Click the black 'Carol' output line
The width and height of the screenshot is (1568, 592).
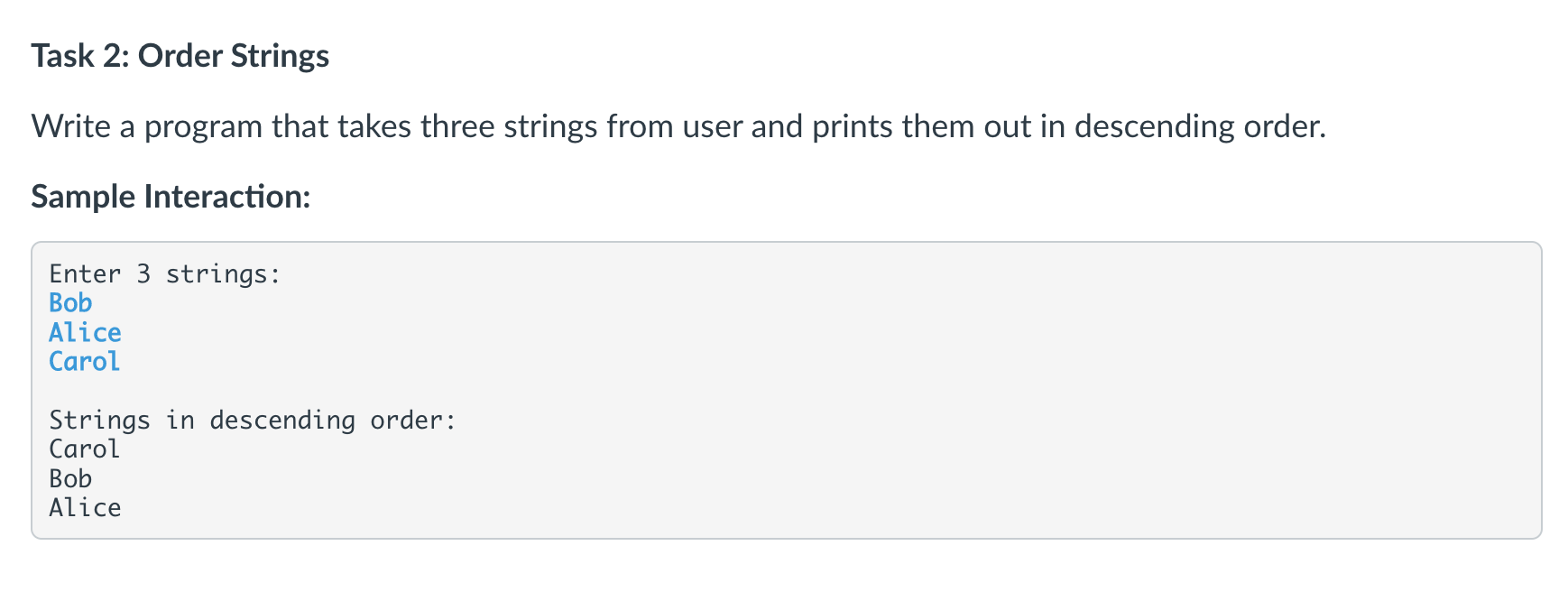coord(85,449)
